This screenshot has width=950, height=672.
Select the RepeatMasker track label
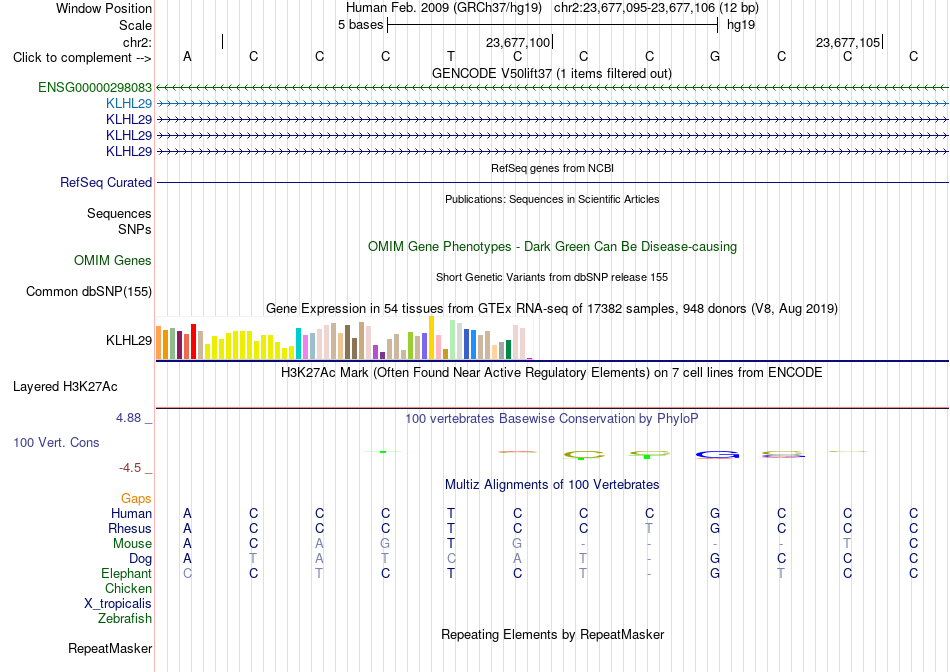click(x=110, y=648)
